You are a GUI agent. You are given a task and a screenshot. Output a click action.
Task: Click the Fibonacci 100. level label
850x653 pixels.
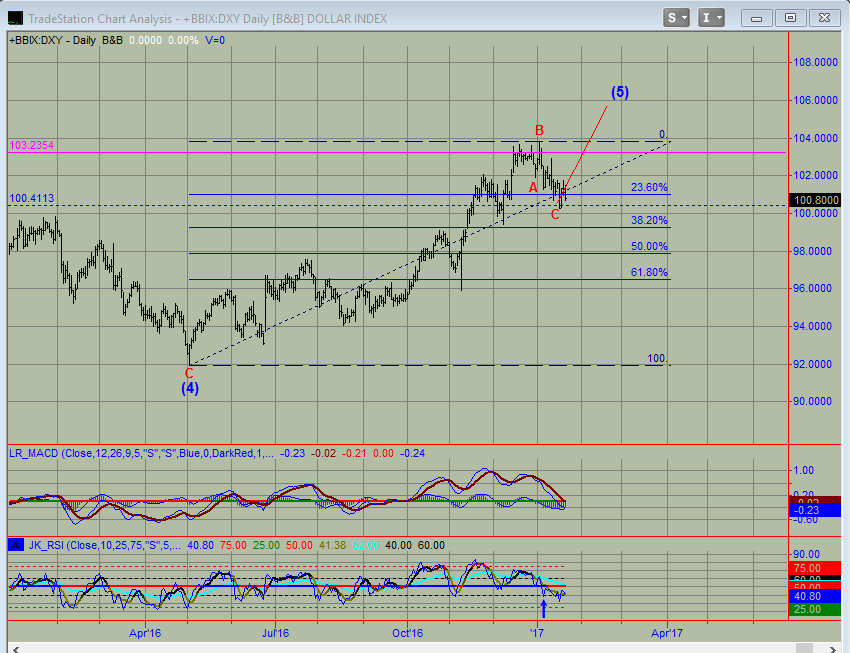point(658,358)
